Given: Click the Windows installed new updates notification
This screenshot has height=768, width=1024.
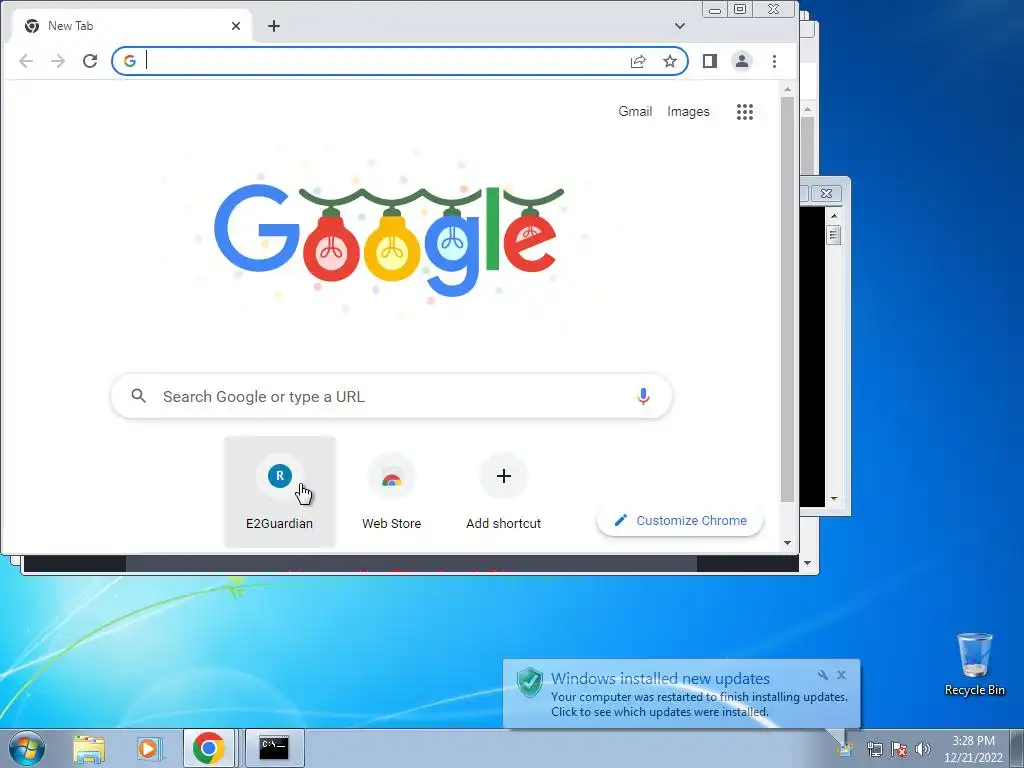Looking at the screenshot, I should coord(681,694).
